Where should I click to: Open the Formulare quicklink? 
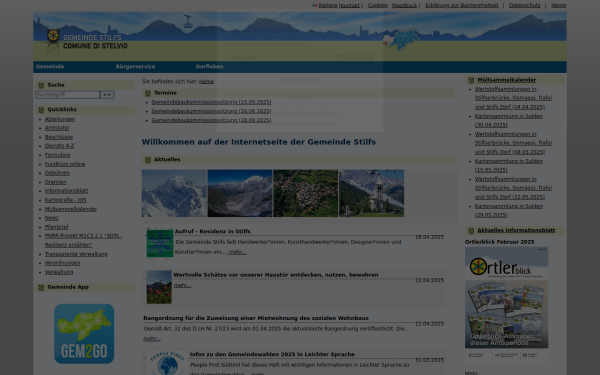pos(57,155)
